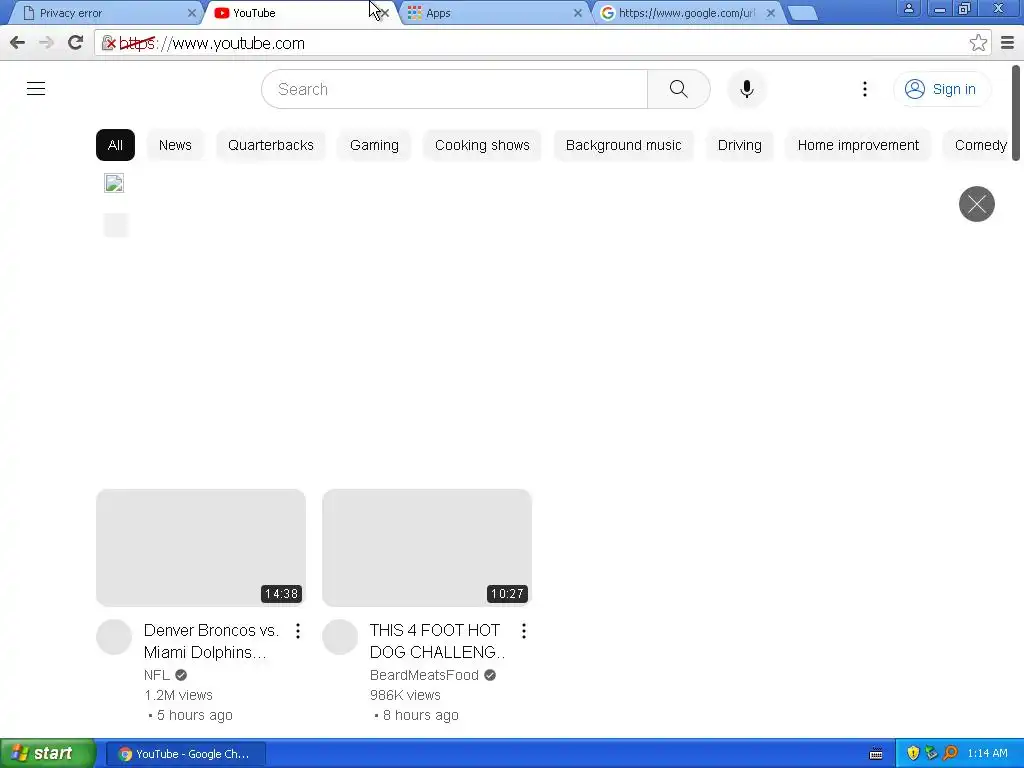Bookmark this page with star icon
Screen dimensions: 1024x768
[x=978, y=43]
